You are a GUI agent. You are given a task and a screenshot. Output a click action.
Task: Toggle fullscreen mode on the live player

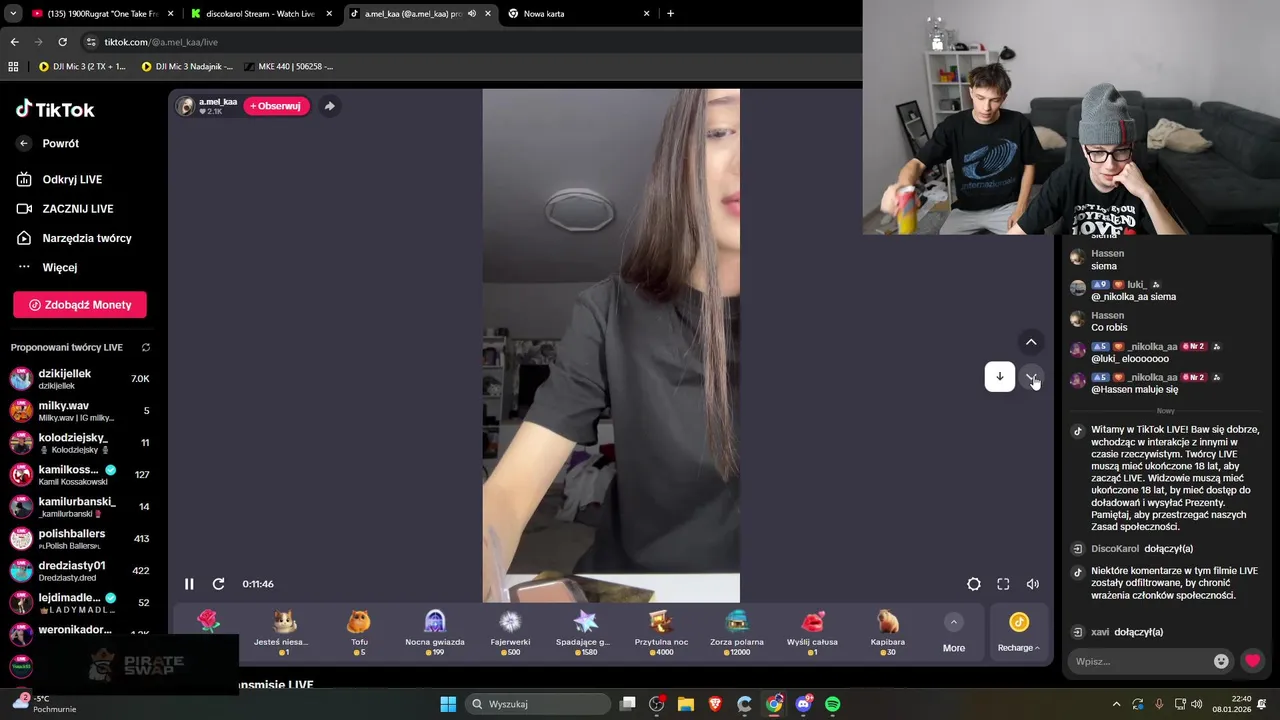pos(1003,584)
